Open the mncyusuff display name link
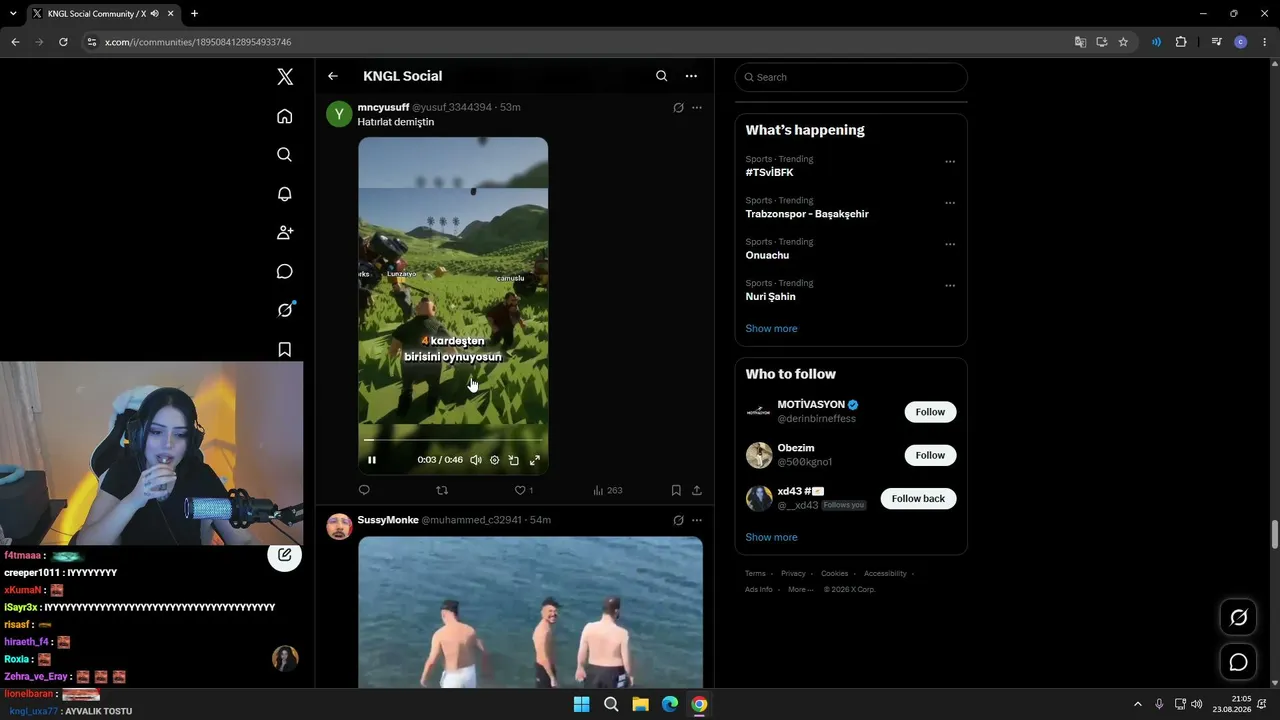The image size is (1280, 720). (383, 107)
